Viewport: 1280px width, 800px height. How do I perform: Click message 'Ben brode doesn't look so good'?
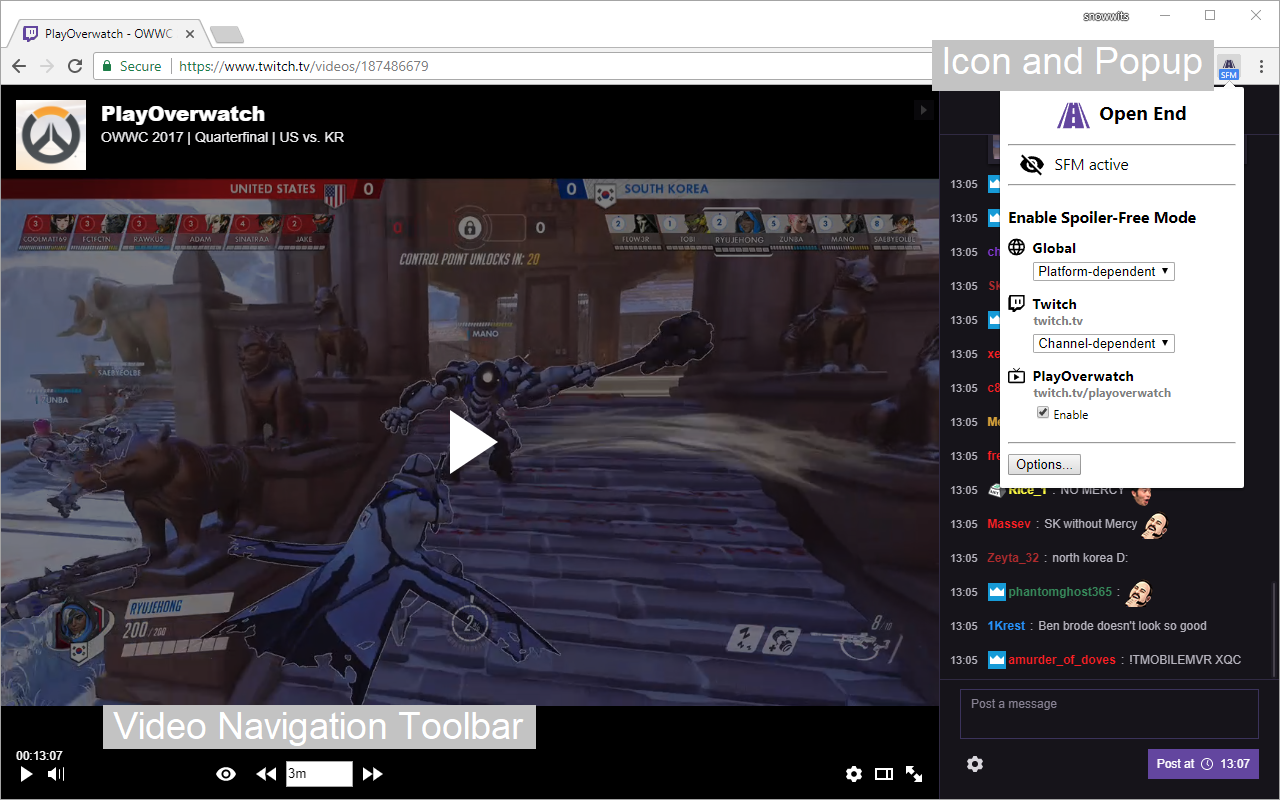click(x=1122, y=626)
